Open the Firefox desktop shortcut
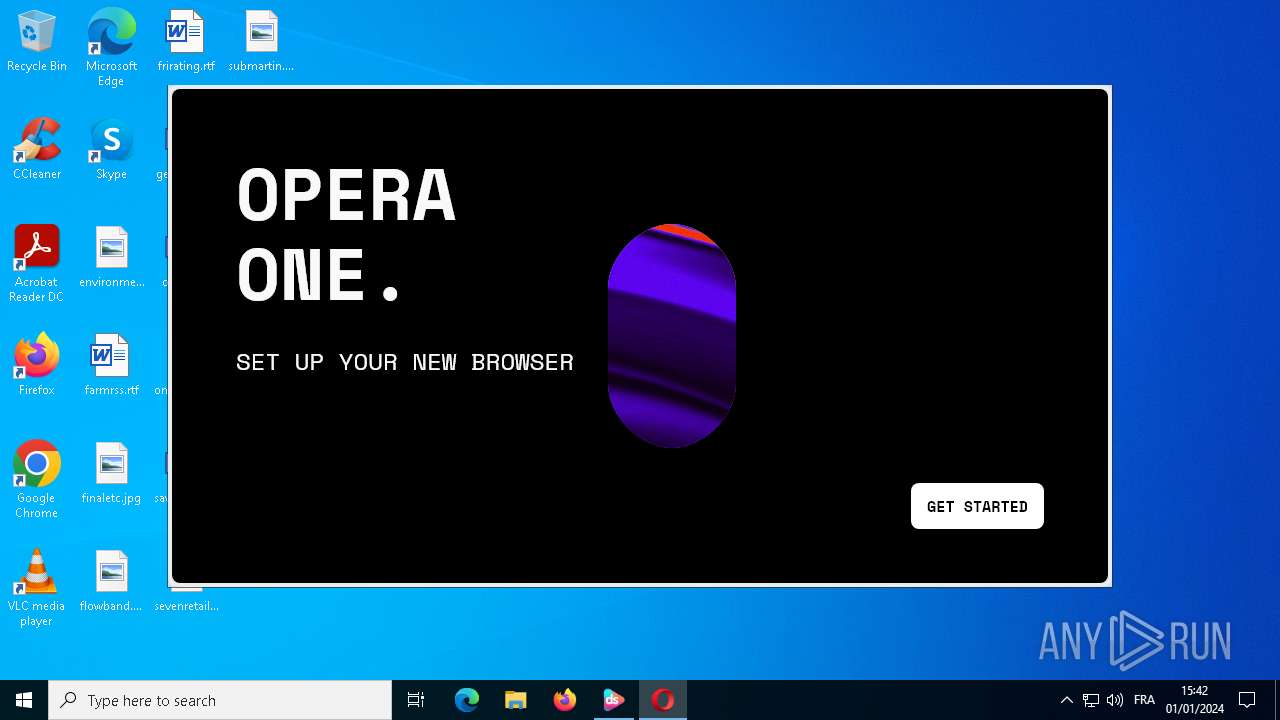The height and width of the screenshot is (720, 1280). click(x=37, y=366)
